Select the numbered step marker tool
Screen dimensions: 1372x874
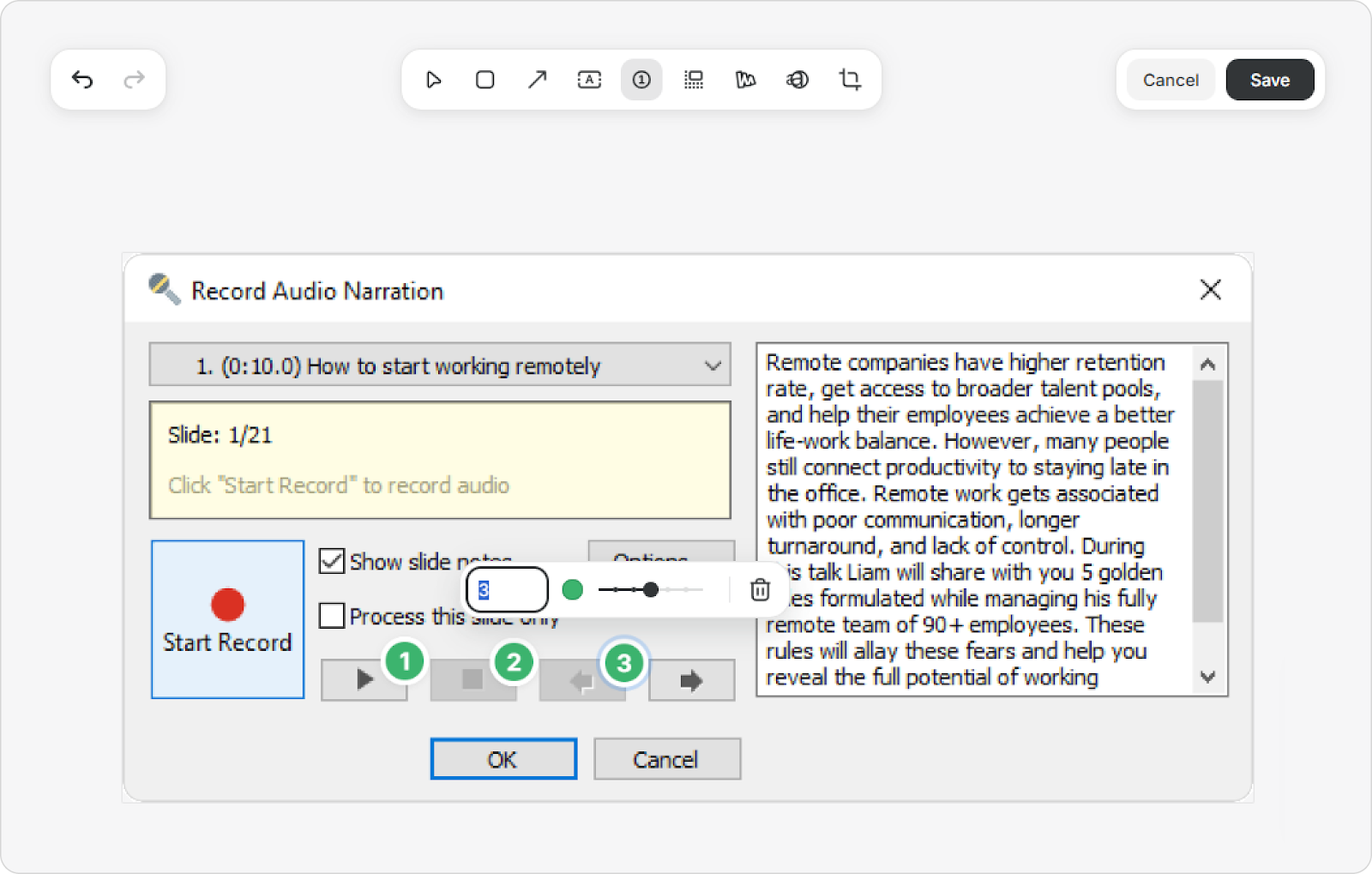tap(641, 80)
